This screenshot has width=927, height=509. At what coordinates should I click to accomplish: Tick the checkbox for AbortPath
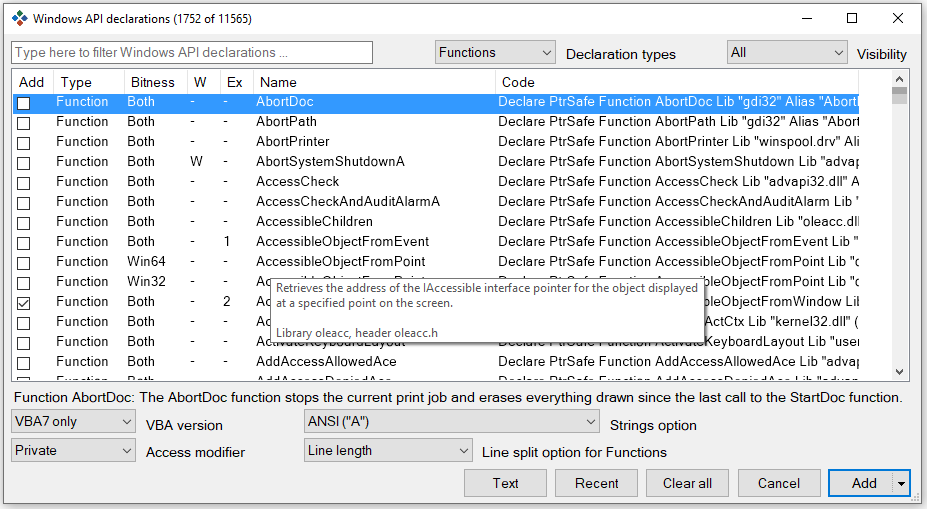[24, 124]
